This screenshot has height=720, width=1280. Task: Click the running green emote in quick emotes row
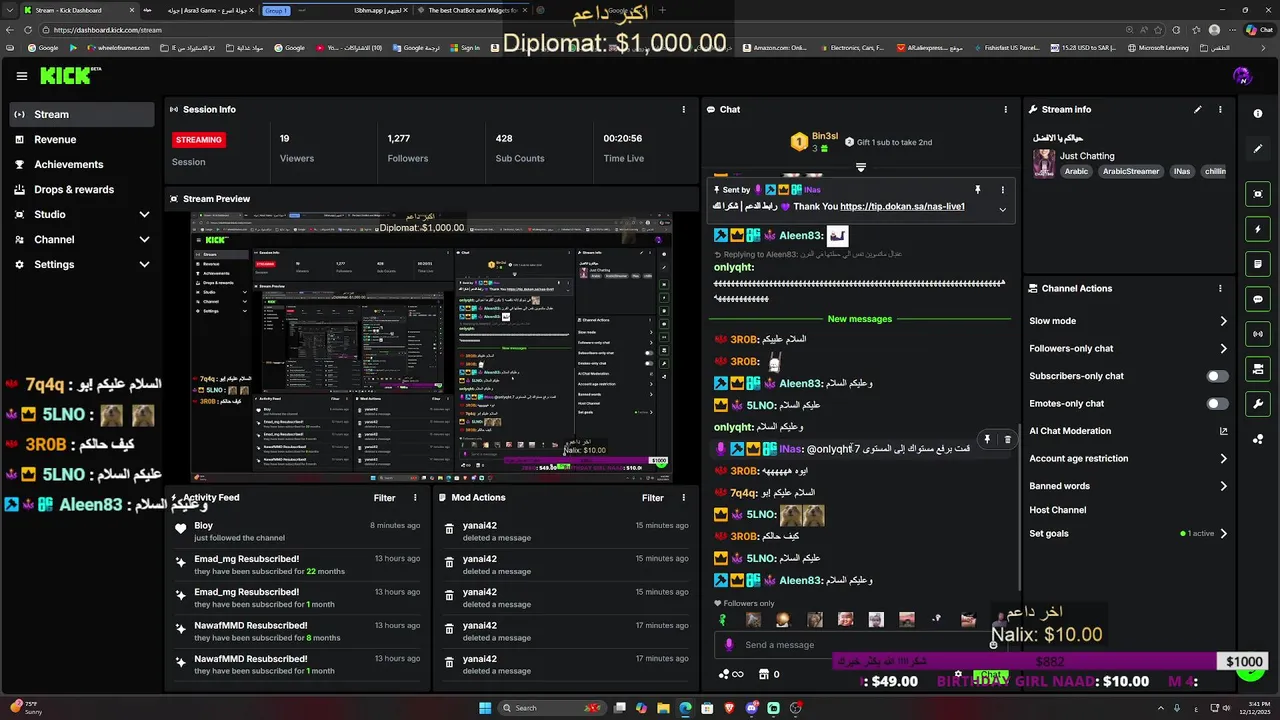coord(722,620)
